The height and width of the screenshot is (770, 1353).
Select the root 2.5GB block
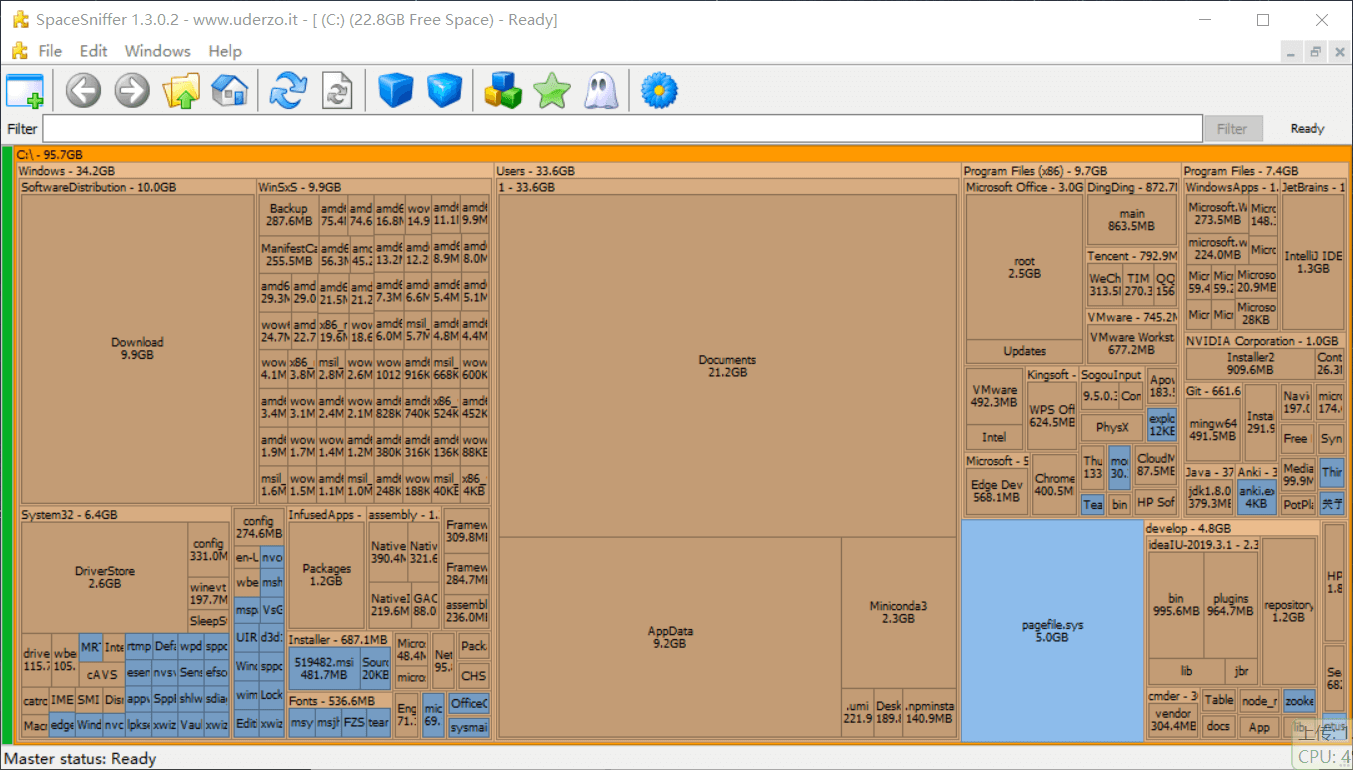pyautogui.click(x=1024, y=267)
